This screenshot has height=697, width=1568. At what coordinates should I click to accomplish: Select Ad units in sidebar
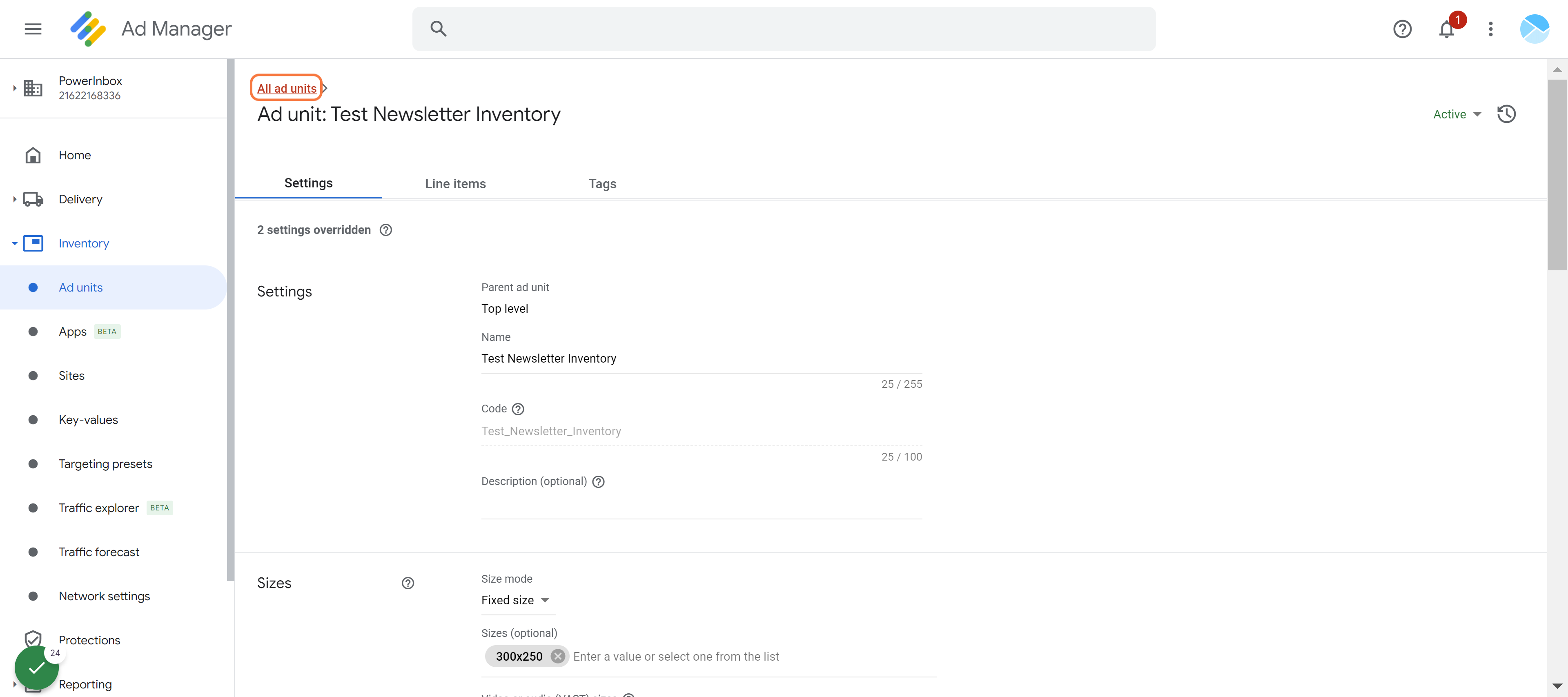(x=113, y=287)
